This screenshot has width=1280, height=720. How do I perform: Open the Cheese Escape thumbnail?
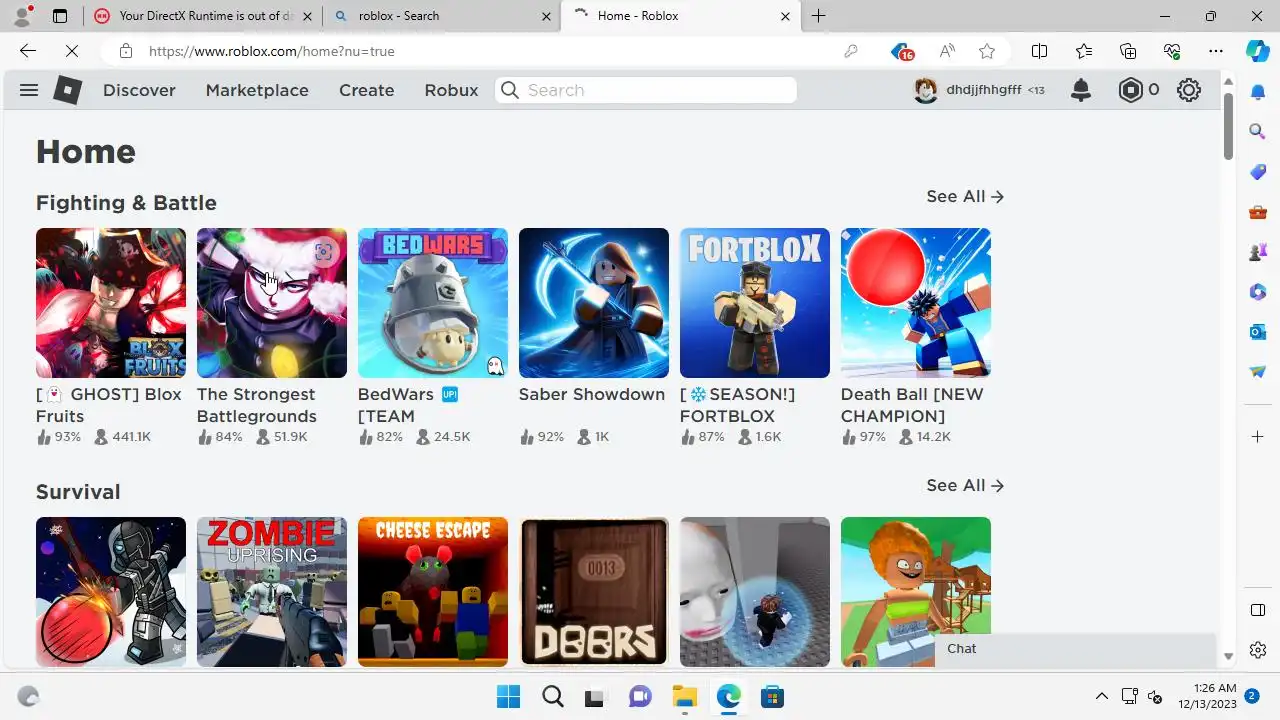pyautogui.click(x=433, y=591)
